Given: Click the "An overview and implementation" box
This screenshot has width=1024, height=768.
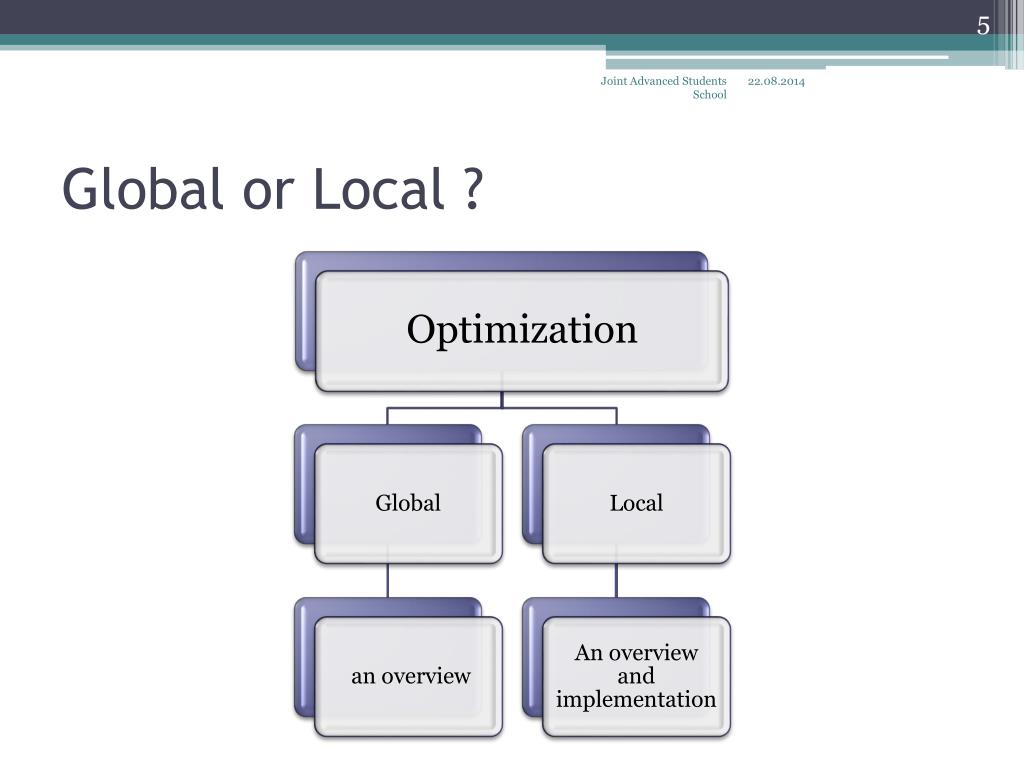Looking at the screenshot, I should (x=636, y=677).
